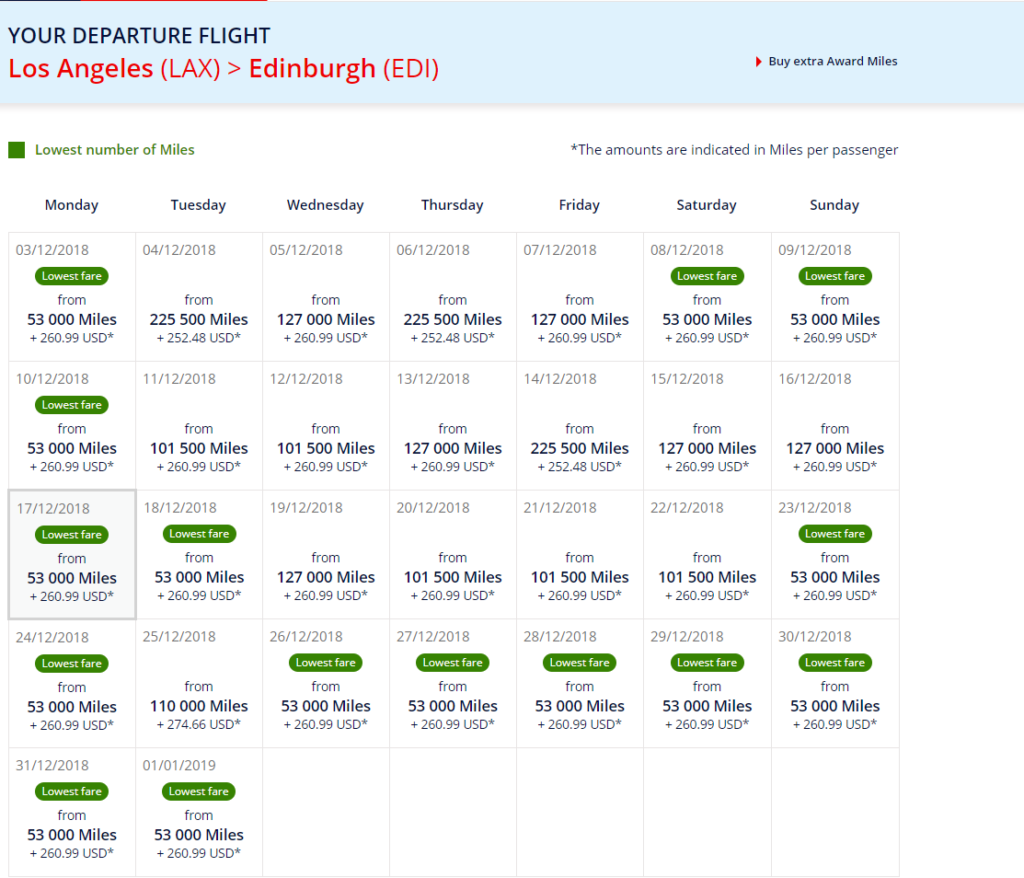
Task: Select the Lowest fare badge on 03/12/2018
Action: point(71,276)
